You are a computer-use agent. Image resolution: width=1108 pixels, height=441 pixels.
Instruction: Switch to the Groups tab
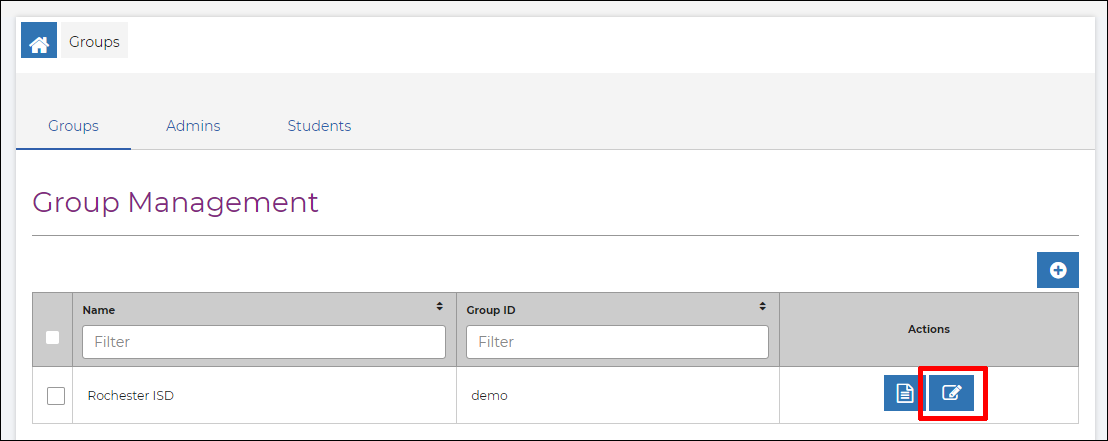(x=73, y=127)
